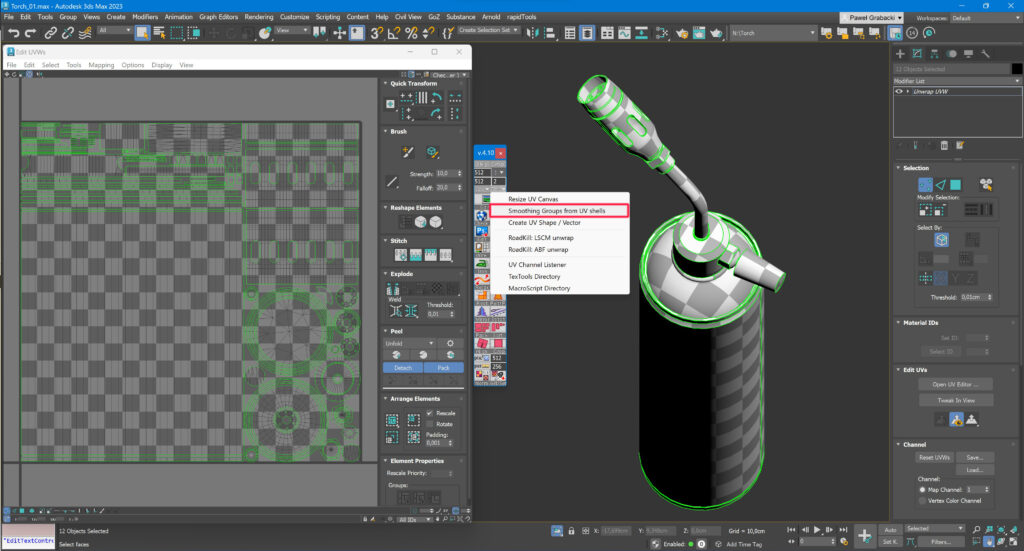Open the Modify tab in command panel
Viewport: 1024px width, 551px height.
tap(917, 54)
